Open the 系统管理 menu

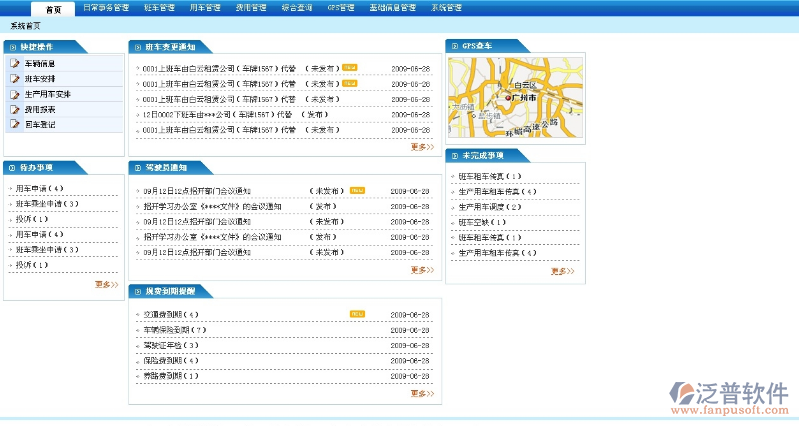(x=446, y=7)
